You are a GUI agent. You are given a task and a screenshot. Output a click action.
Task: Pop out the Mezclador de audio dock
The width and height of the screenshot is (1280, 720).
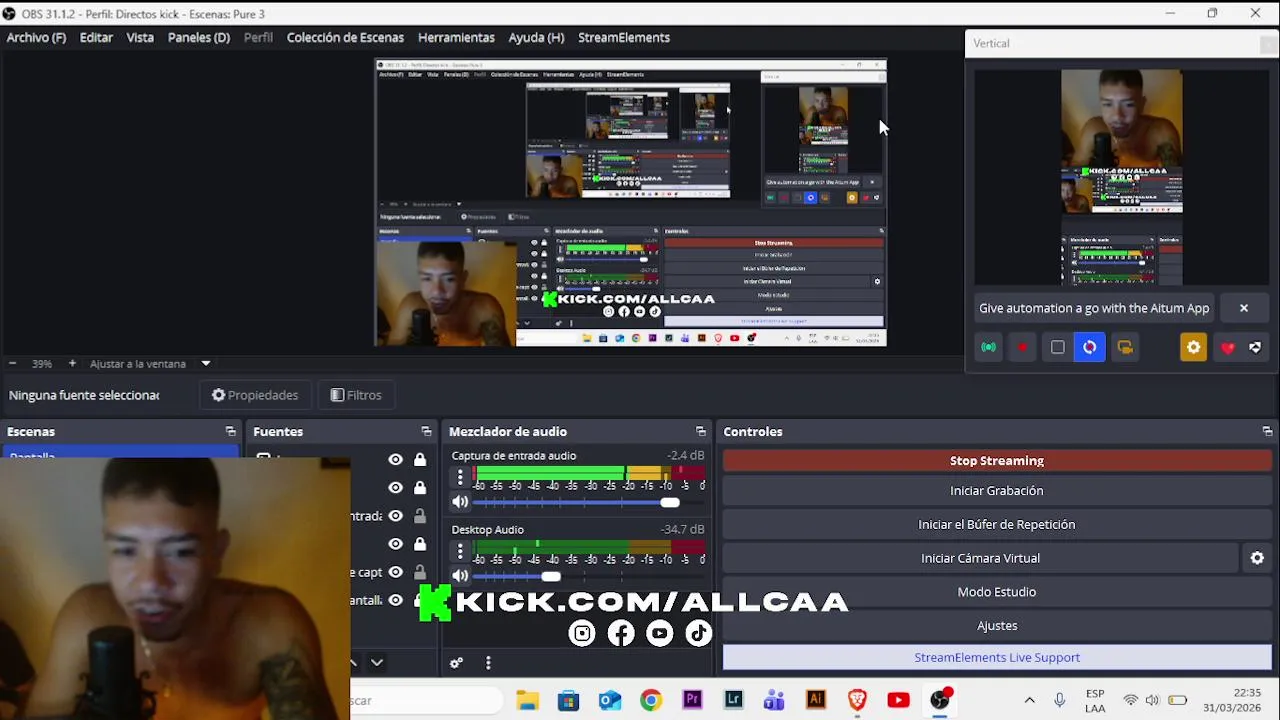coord(700,431)
